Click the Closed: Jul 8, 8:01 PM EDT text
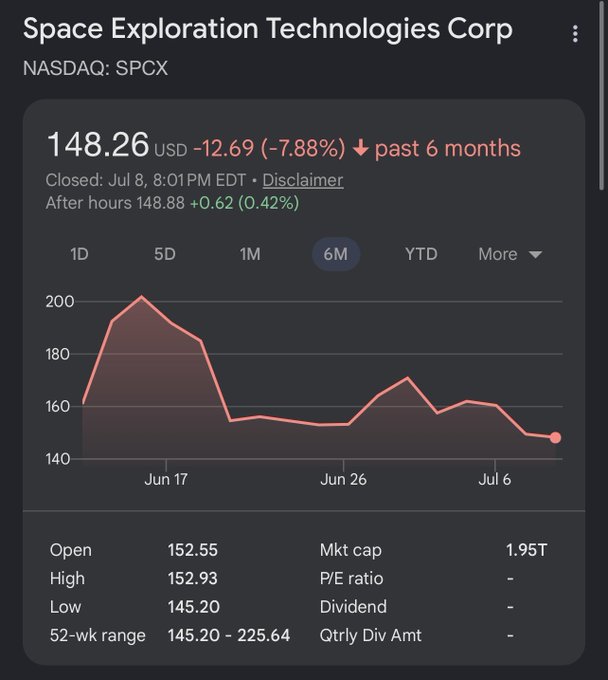Image resolution: width=608 pixels, height=680 pixels. 146,180
